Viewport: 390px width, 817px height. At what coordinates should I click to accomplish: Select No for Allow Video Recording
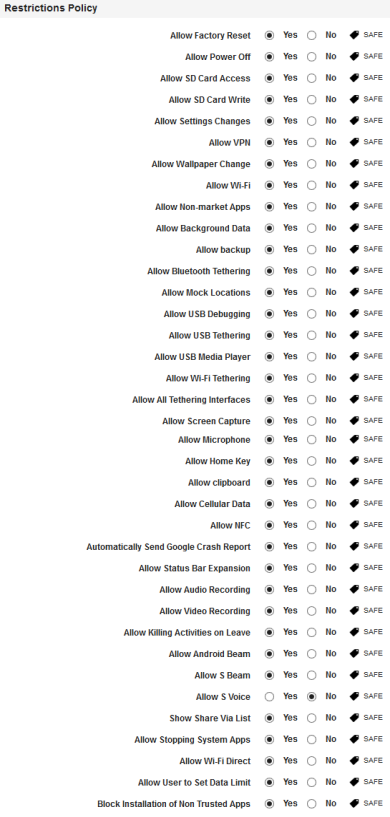[x=311, y=611]
